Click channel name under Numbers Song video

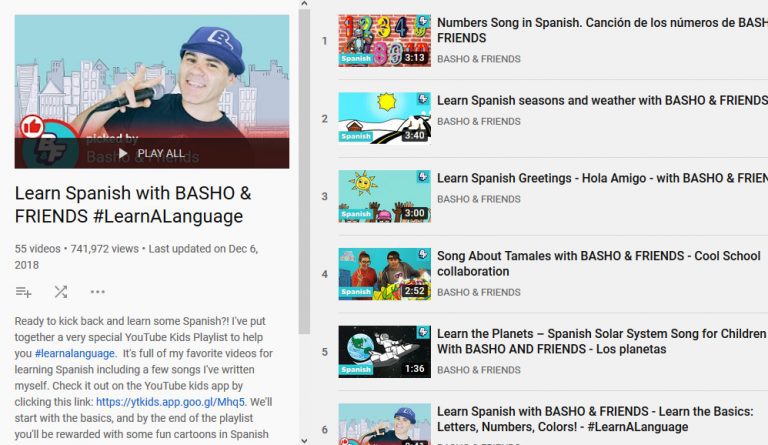pos(478,59)
